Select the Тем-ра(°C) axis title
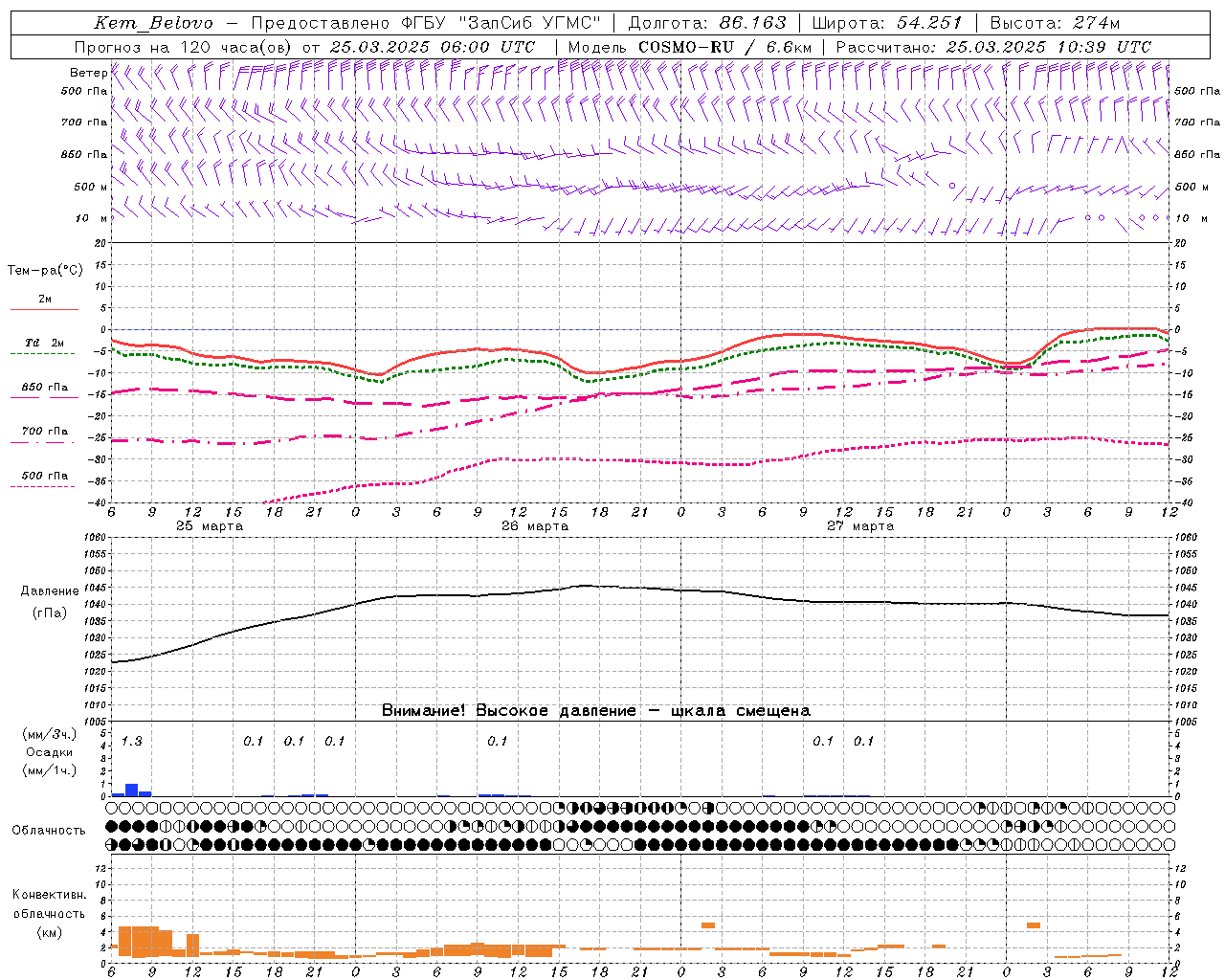The image size is (1225, 980). click(x=45, y=271)
